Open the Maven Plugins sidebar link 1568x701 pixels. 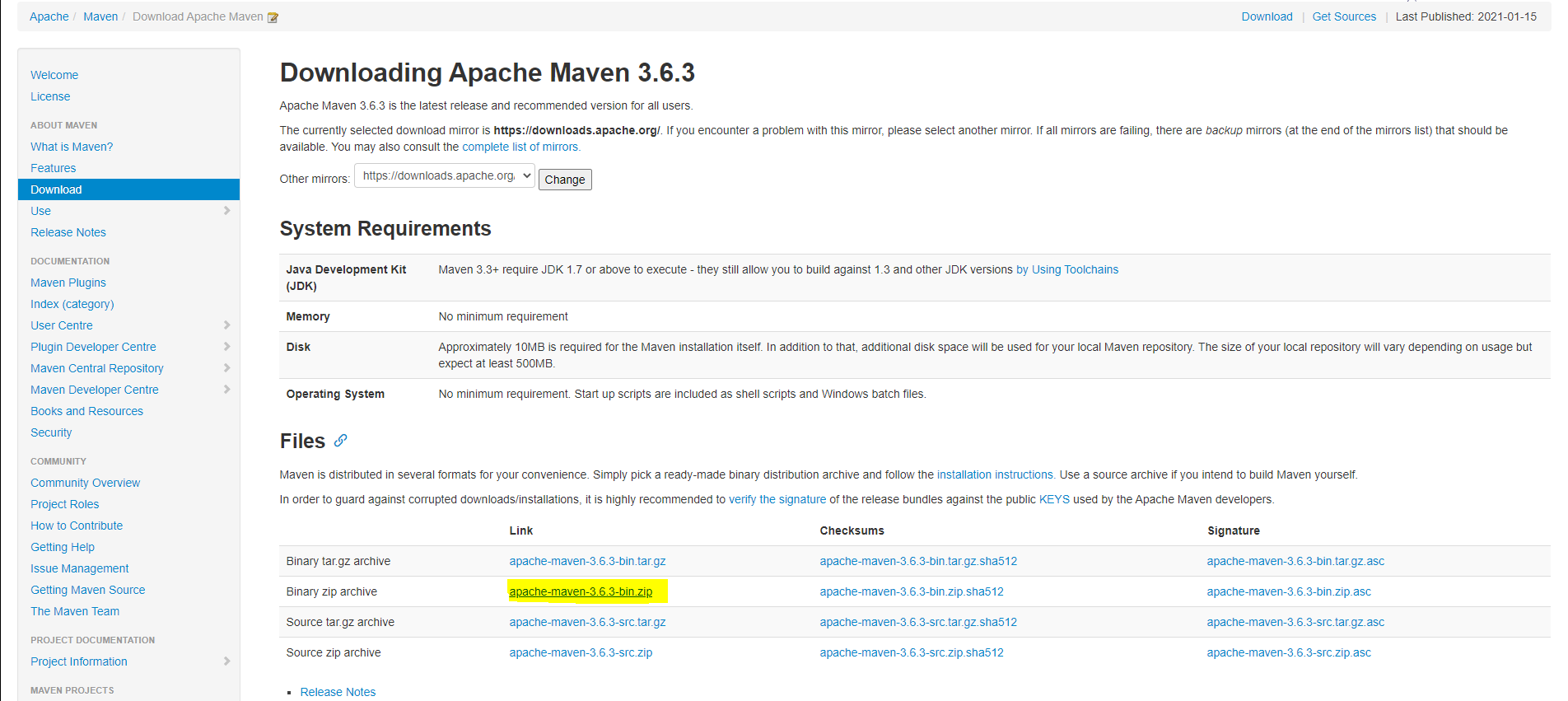pyautogui.click(x=68, y=283)
